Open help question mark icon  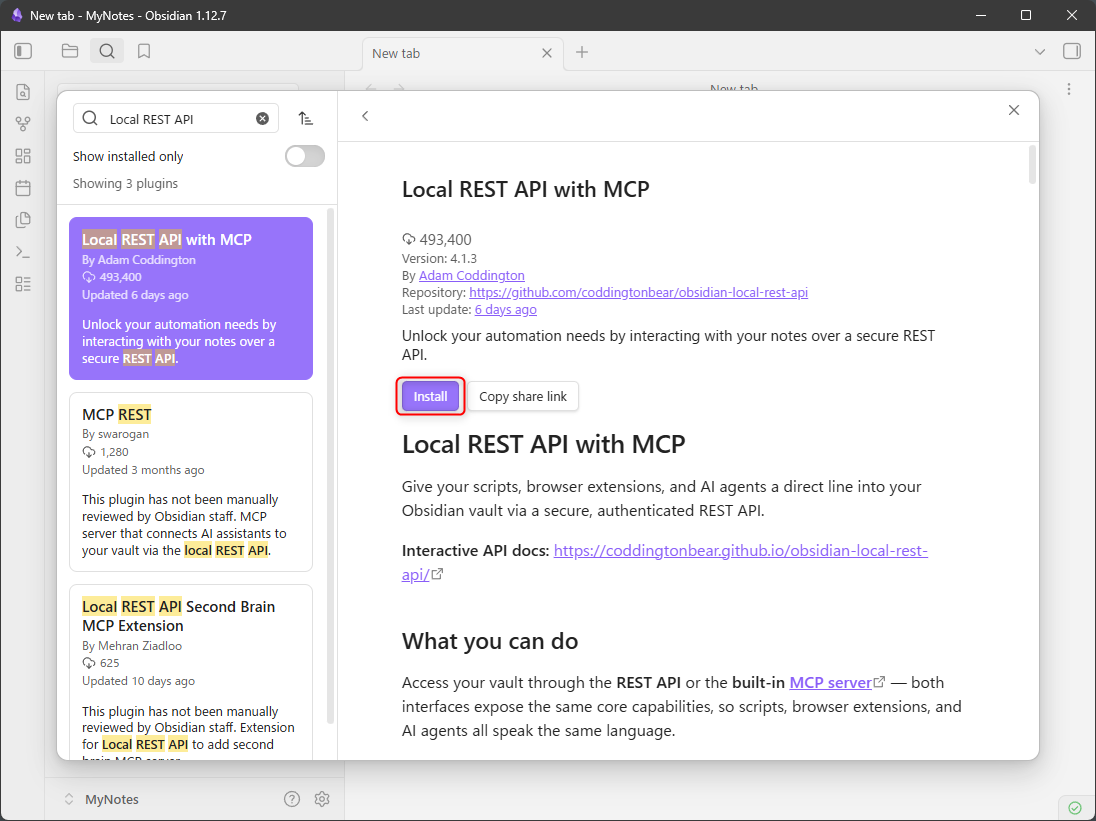click(x=292, y=799)
